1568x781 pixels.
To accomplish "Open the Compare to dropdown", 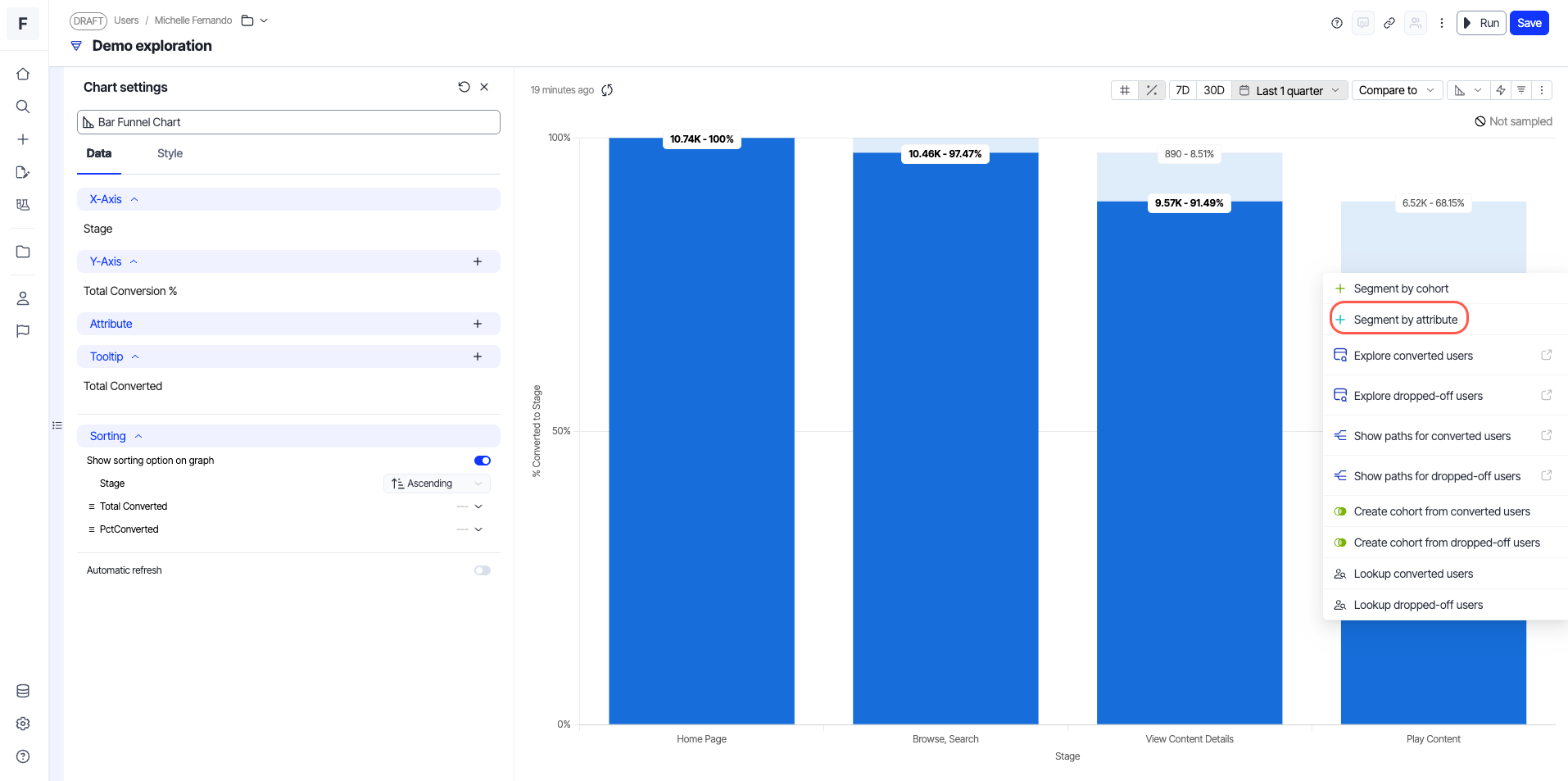I will click(x=1397, y=90).
